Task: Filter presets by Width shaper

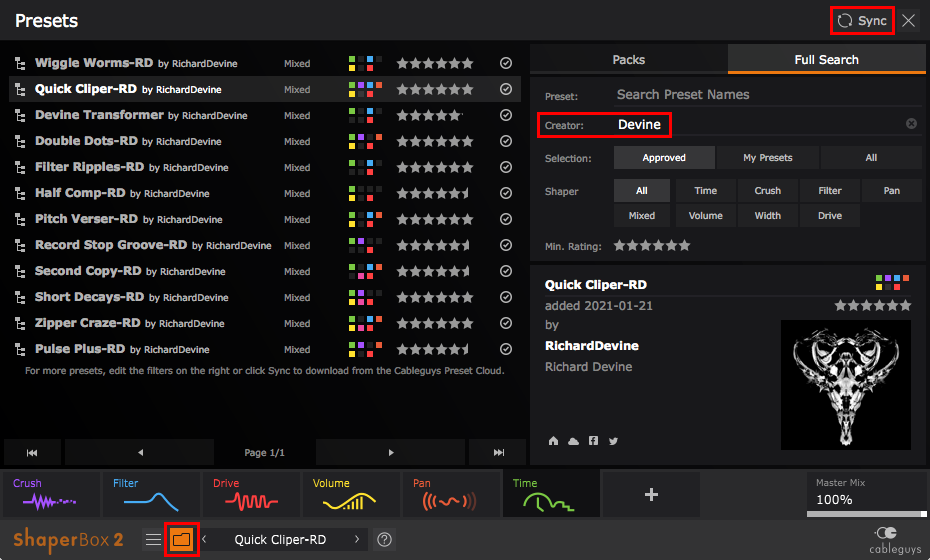Action: point(767,216)
